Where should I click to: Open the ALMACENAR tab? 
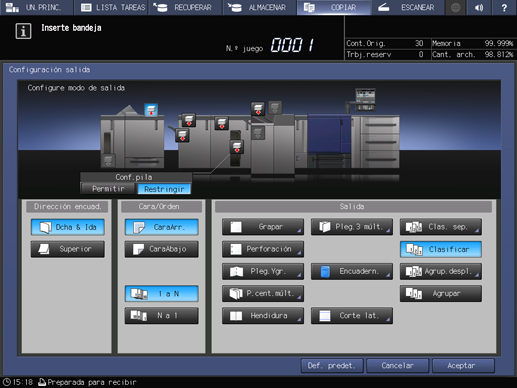(260, 7)
